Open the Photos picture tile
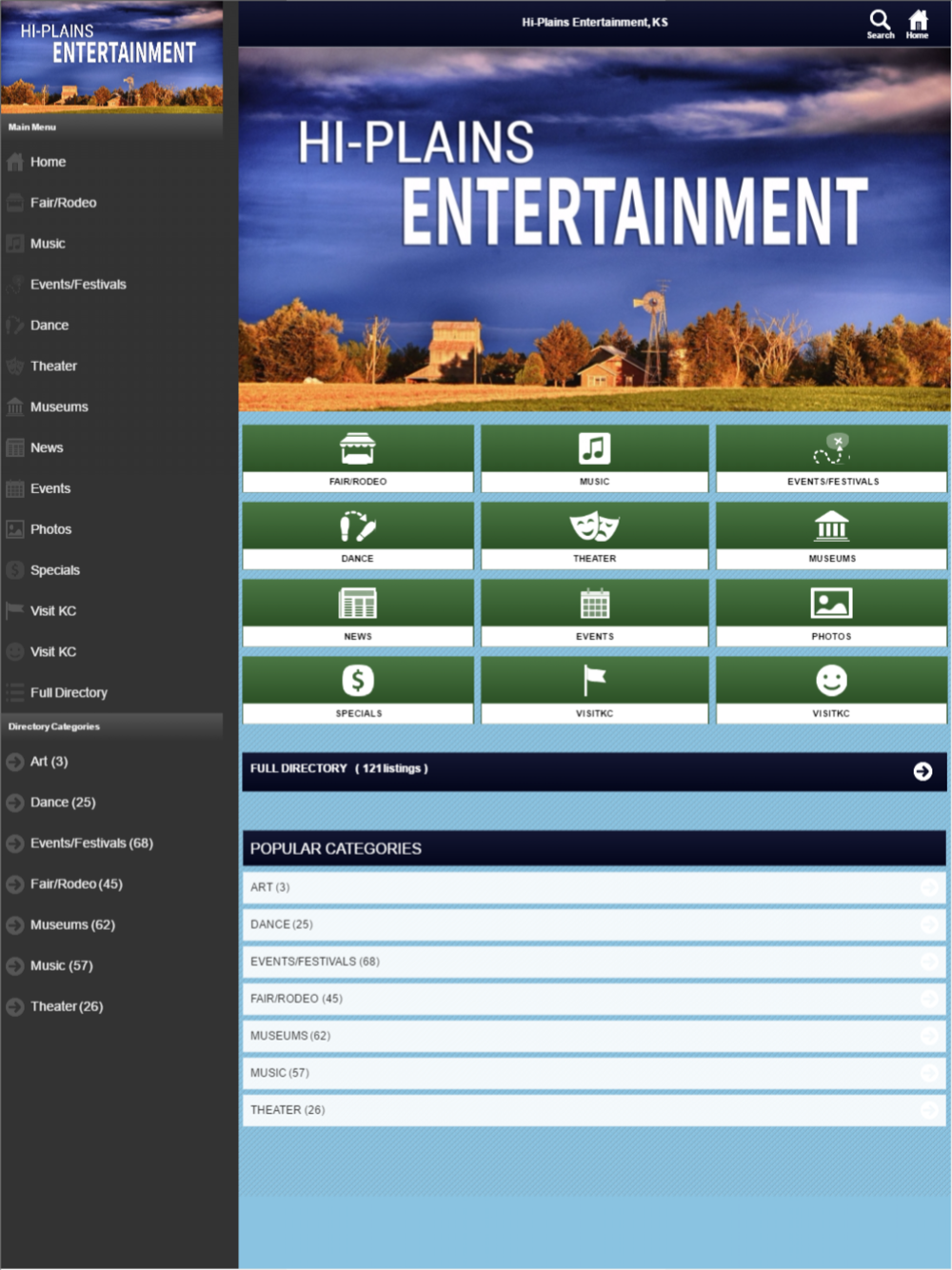The image size is (952, 1270). [x=832, y=614]
